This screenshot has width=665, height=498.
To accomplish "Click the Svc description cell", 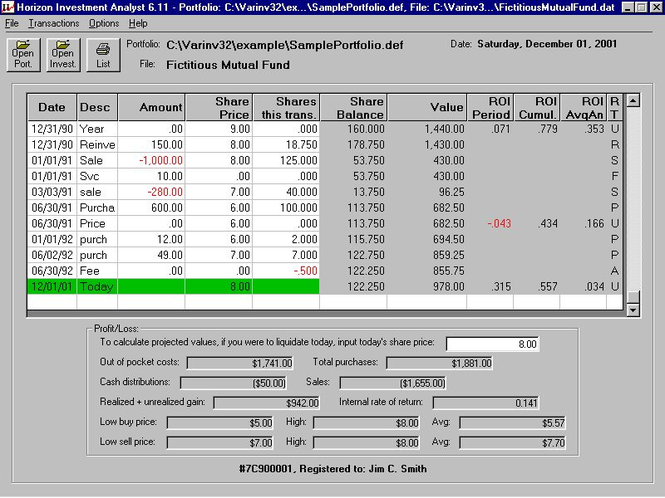I will (x=97, y=176).
